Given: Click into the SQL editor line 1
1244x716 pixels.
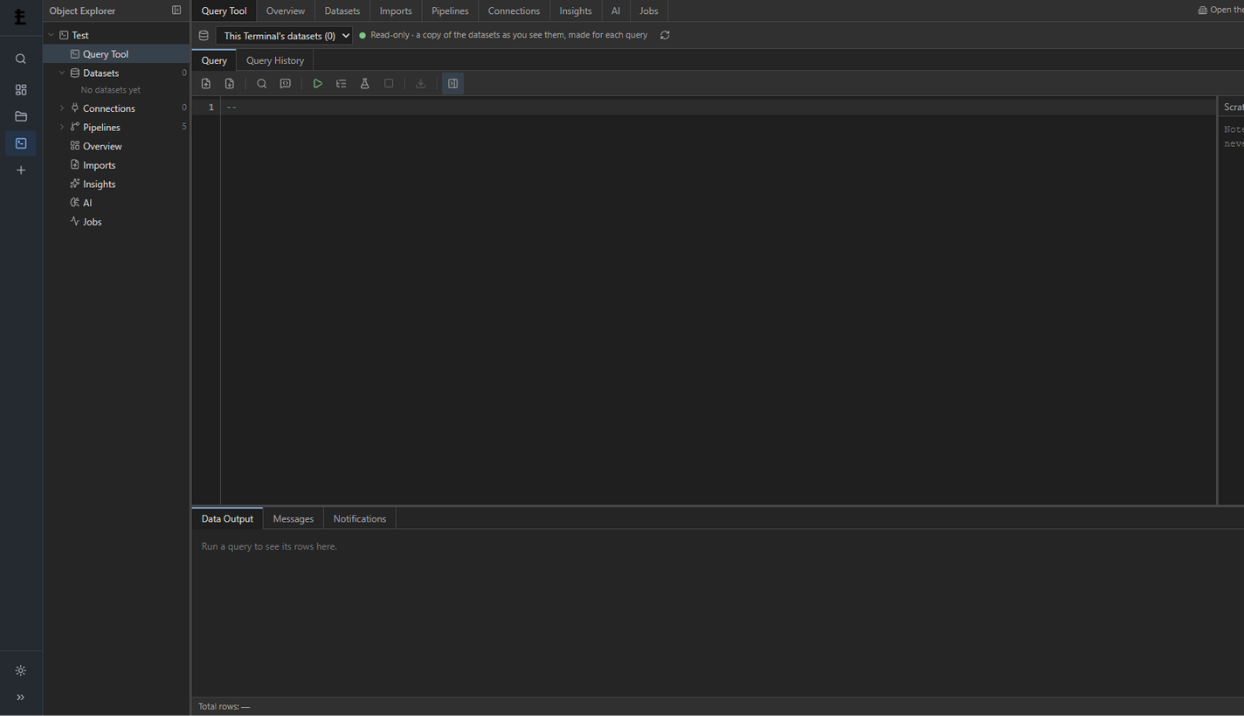Looking at the screenshot, I should (x=718, y=107).
